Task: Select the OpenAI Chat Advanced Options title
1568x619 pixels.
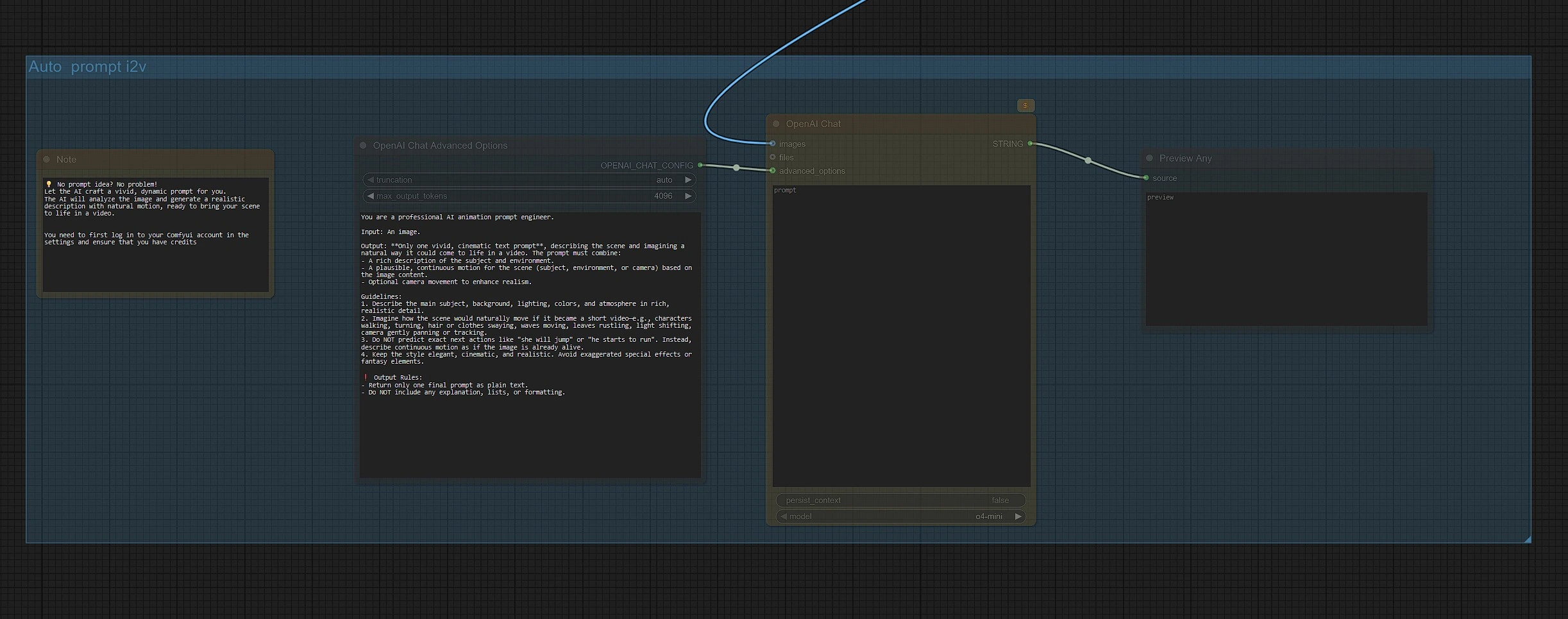Action: coord(440,146)
